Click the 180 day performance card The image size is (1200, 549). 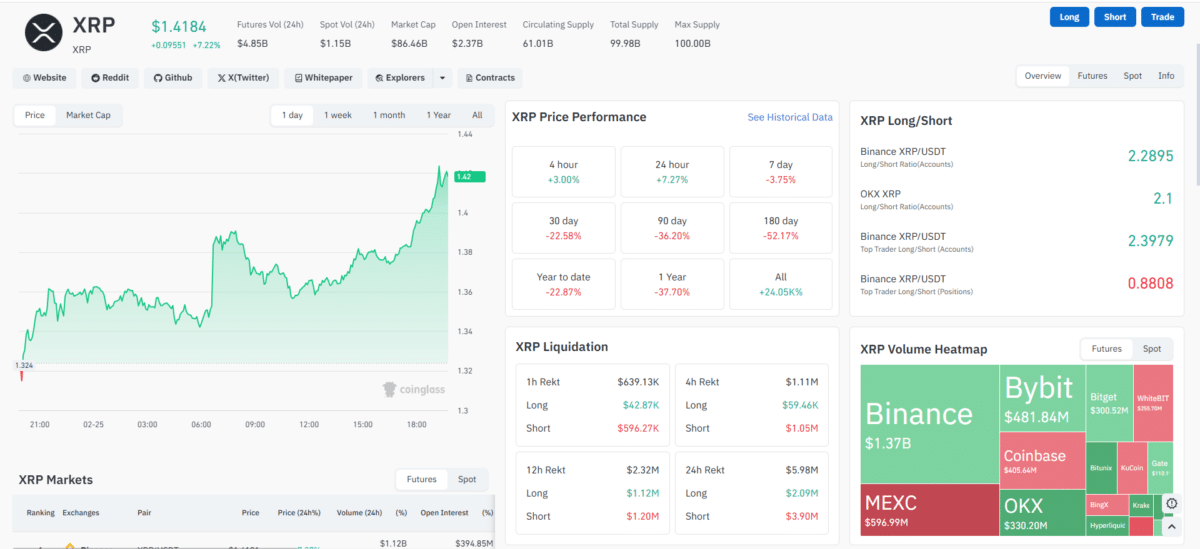tap(781, 227)
